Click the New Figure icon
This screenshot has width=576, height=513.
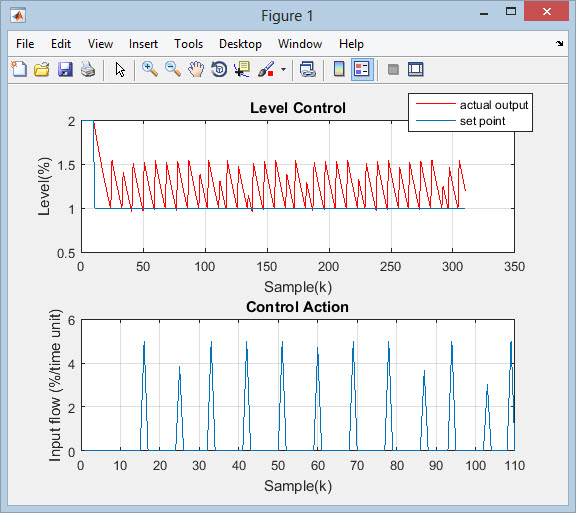19,69
